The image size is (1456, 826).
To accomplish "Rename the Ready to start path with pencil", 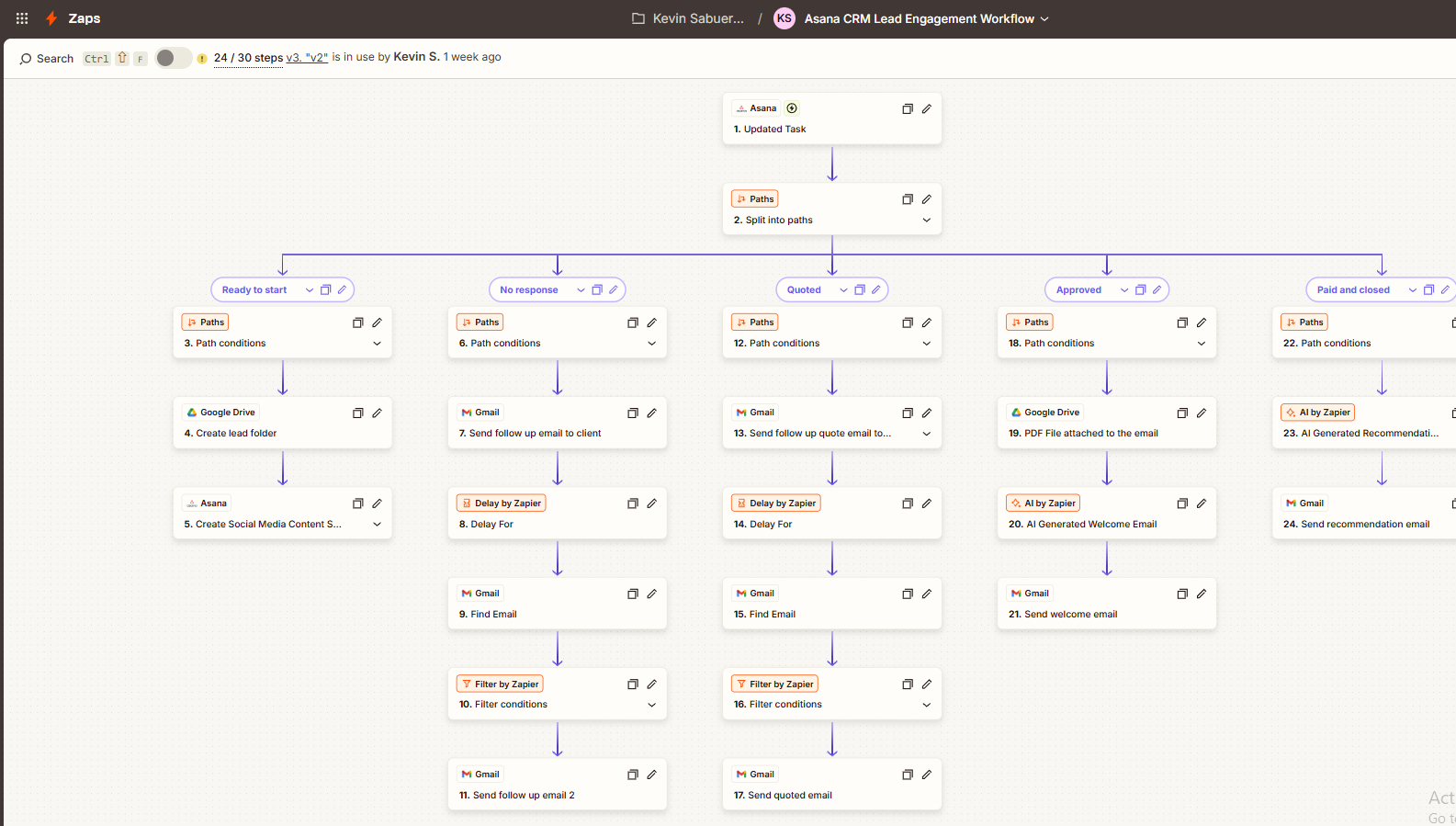I will coord(342,290).
